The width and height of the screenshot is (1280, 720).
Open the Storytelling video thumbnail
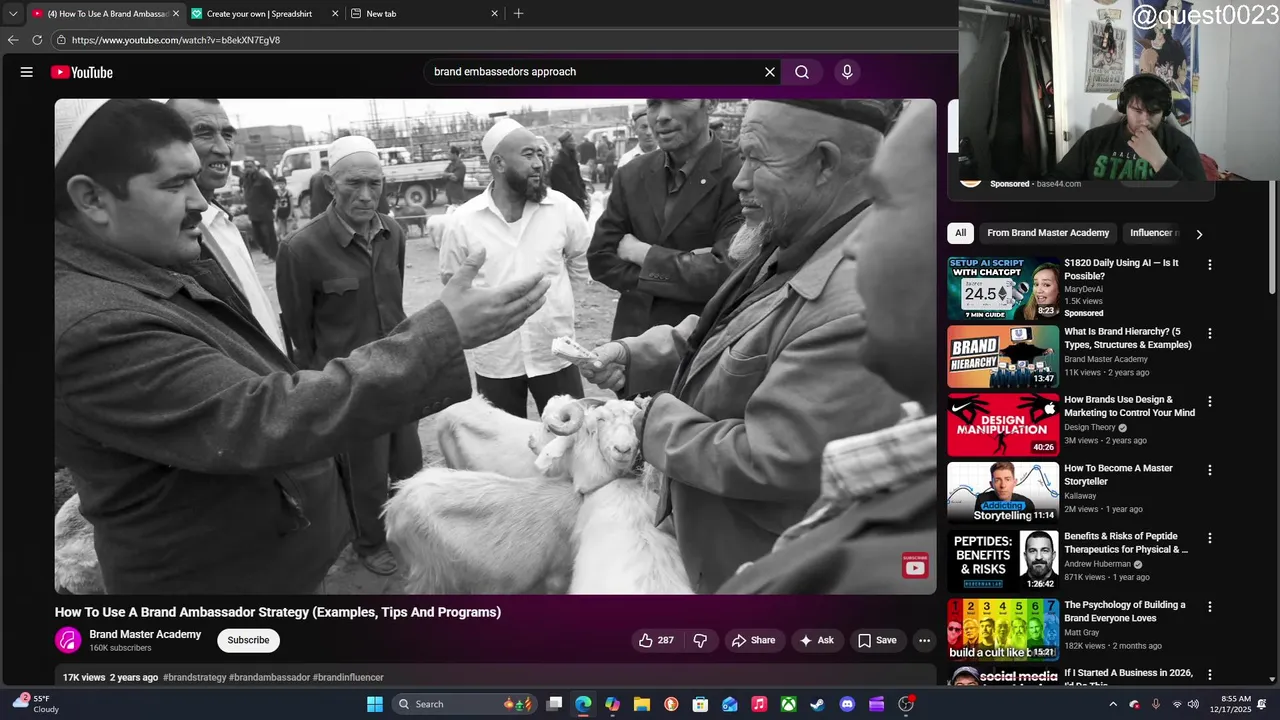pos(1003,493)
